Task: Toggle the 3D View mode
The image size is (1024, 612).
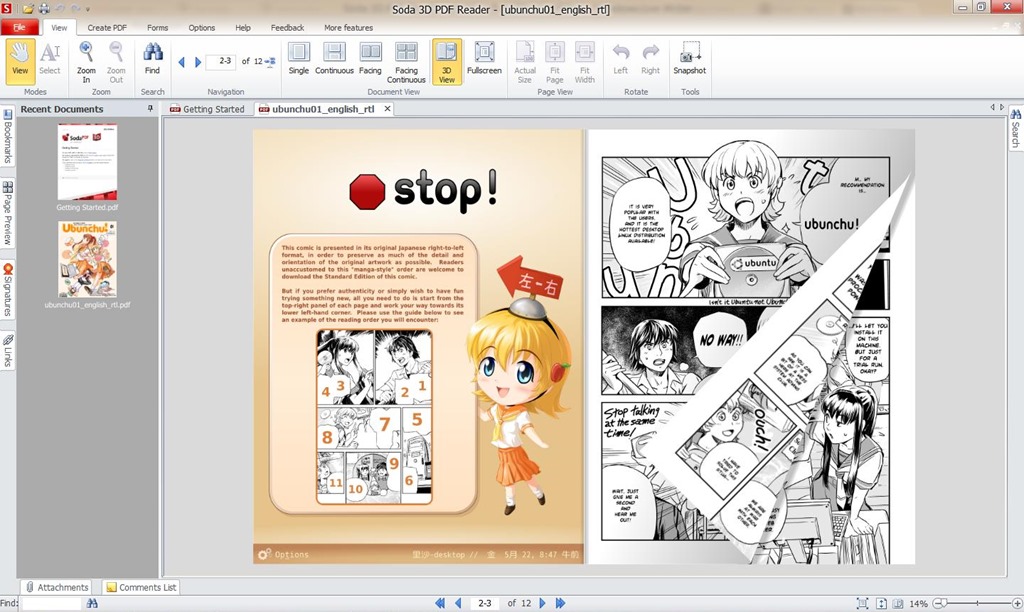Action: (x=447, y=61)
